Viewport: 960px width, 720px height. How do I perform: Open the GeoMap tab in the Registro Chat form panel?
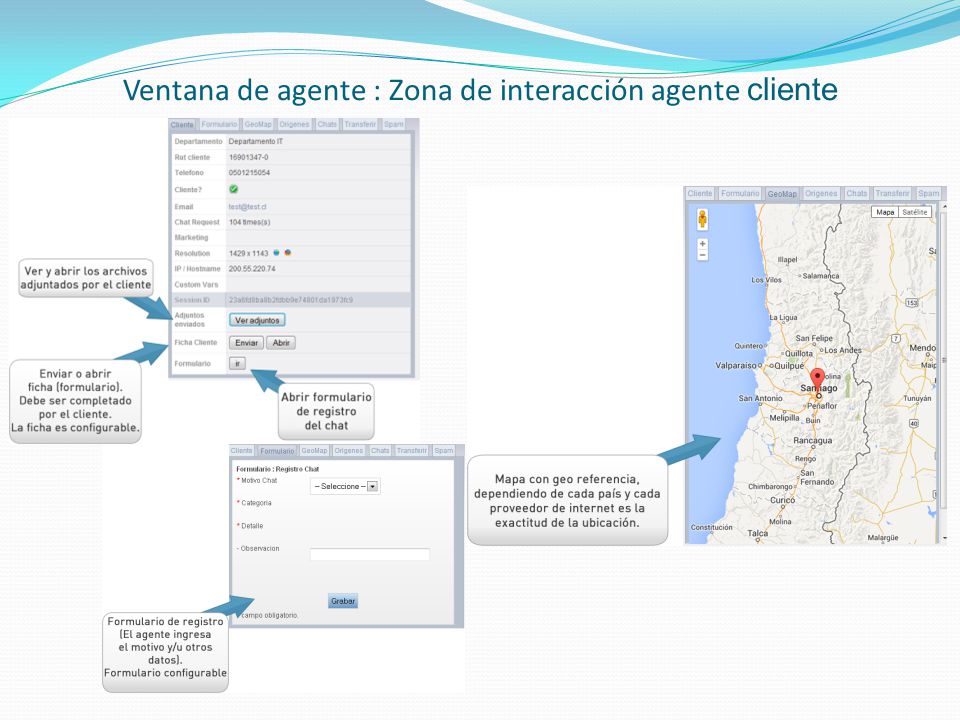pyautogui.click(x=314, y=451)
